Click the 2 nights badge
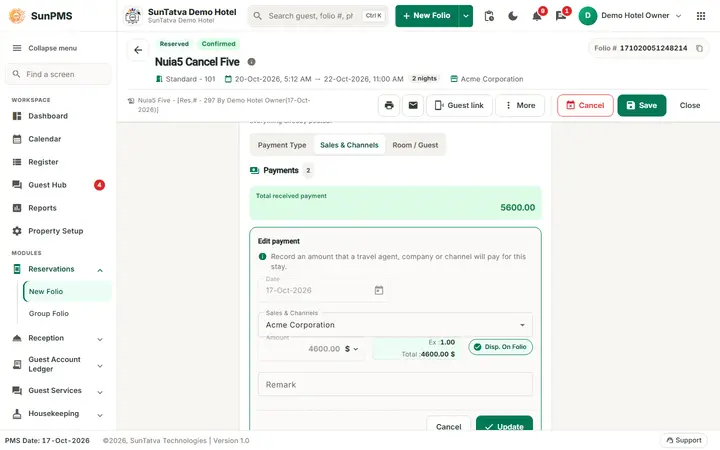This screenshot has width=720, height=450. pyautogui.click(x=424, y=79)
